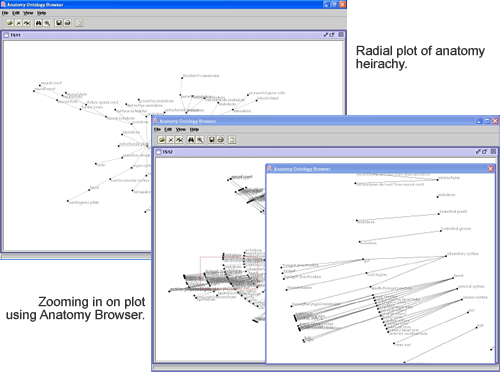Image resolution: width=500 pixels, height=375 pixels.
Task: Click Open file icon in front window toolbar
Action: tap(162, 140)
